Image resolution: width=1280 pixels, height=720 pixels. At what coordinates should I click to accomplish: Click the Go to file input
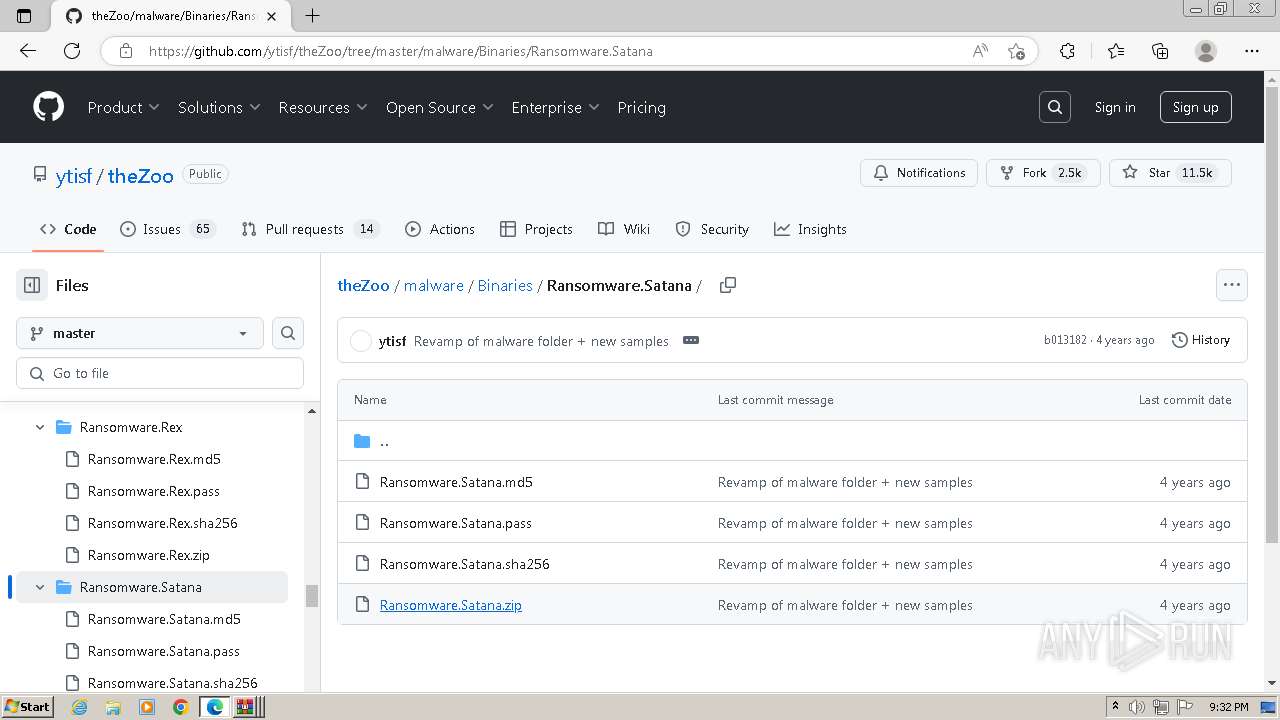(160, 373)
